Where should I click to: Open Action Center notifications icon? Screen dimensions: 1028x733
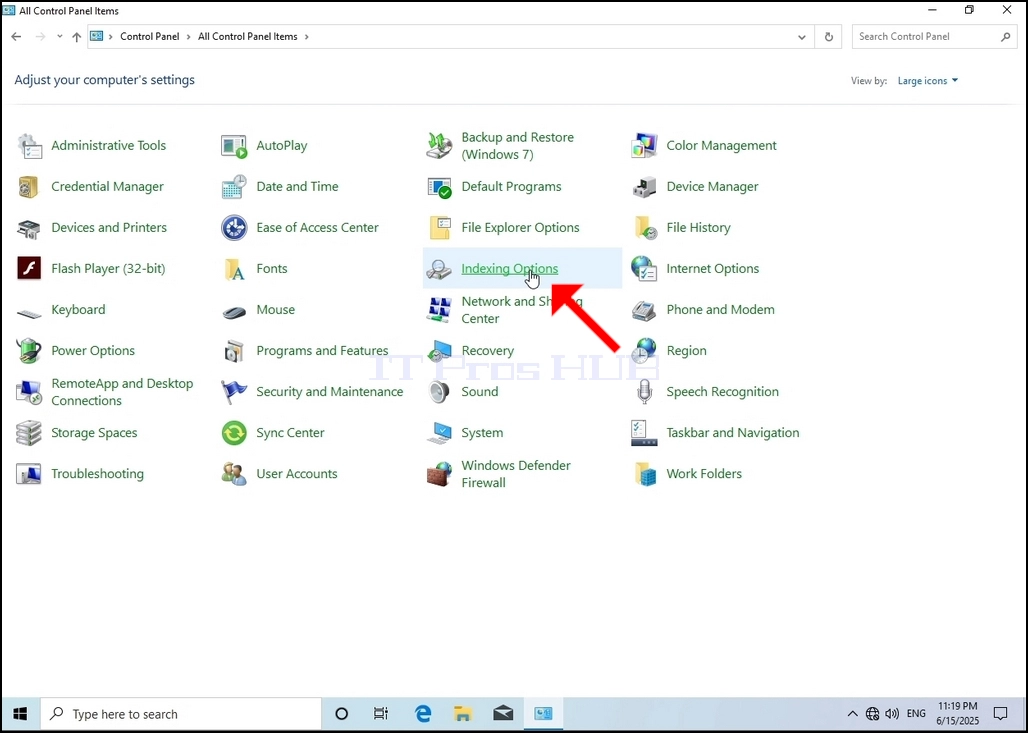pos(1000,714)
